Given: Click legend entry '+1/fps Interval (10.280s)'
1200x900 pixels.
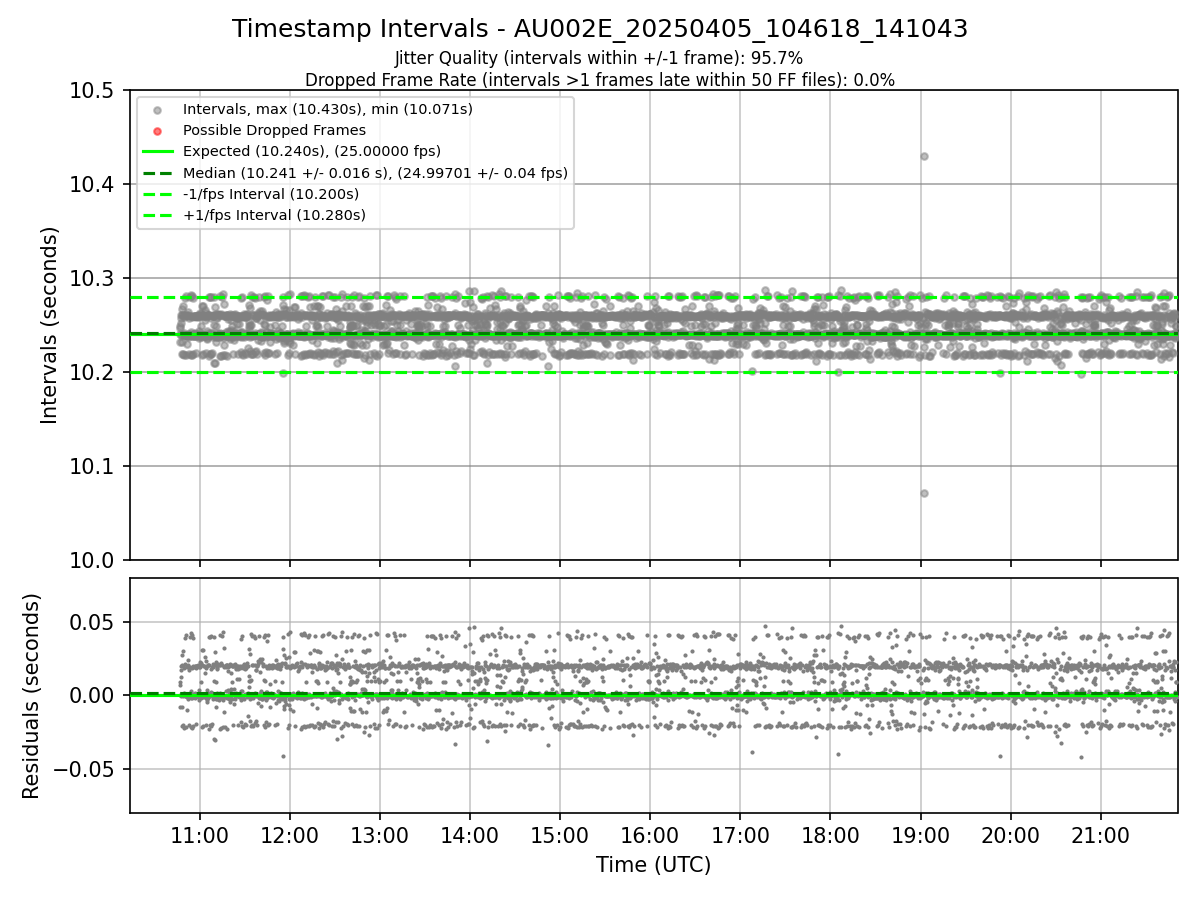Looking at the screenshot, I should click(274, 215).
